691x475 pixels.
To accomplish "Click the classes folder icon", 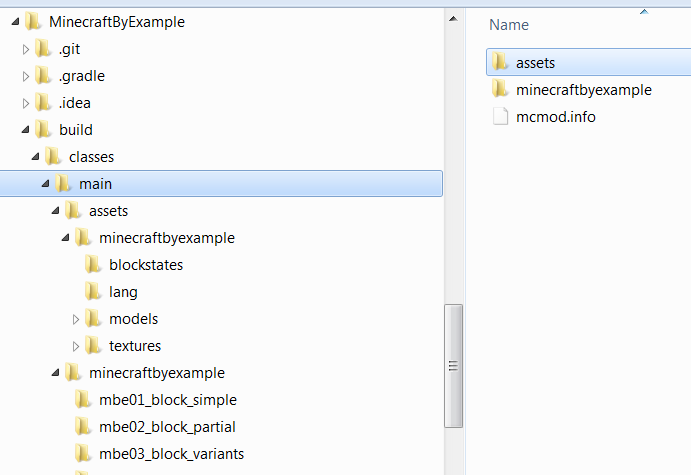I will pyautogui.click(x=53, y=156).
